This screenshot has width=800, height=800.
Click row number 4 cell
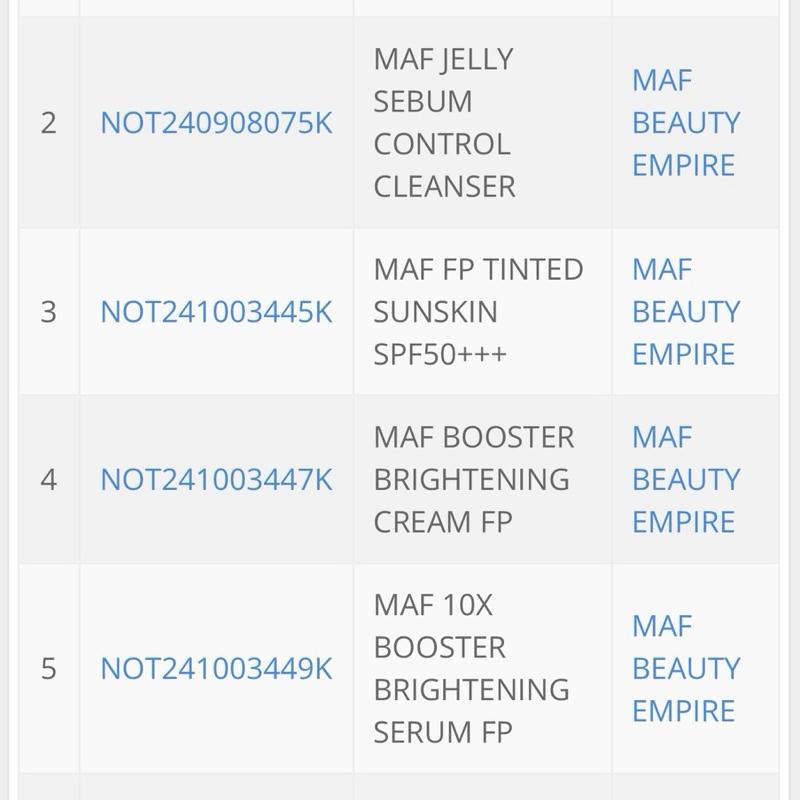[x=49, y=480]
